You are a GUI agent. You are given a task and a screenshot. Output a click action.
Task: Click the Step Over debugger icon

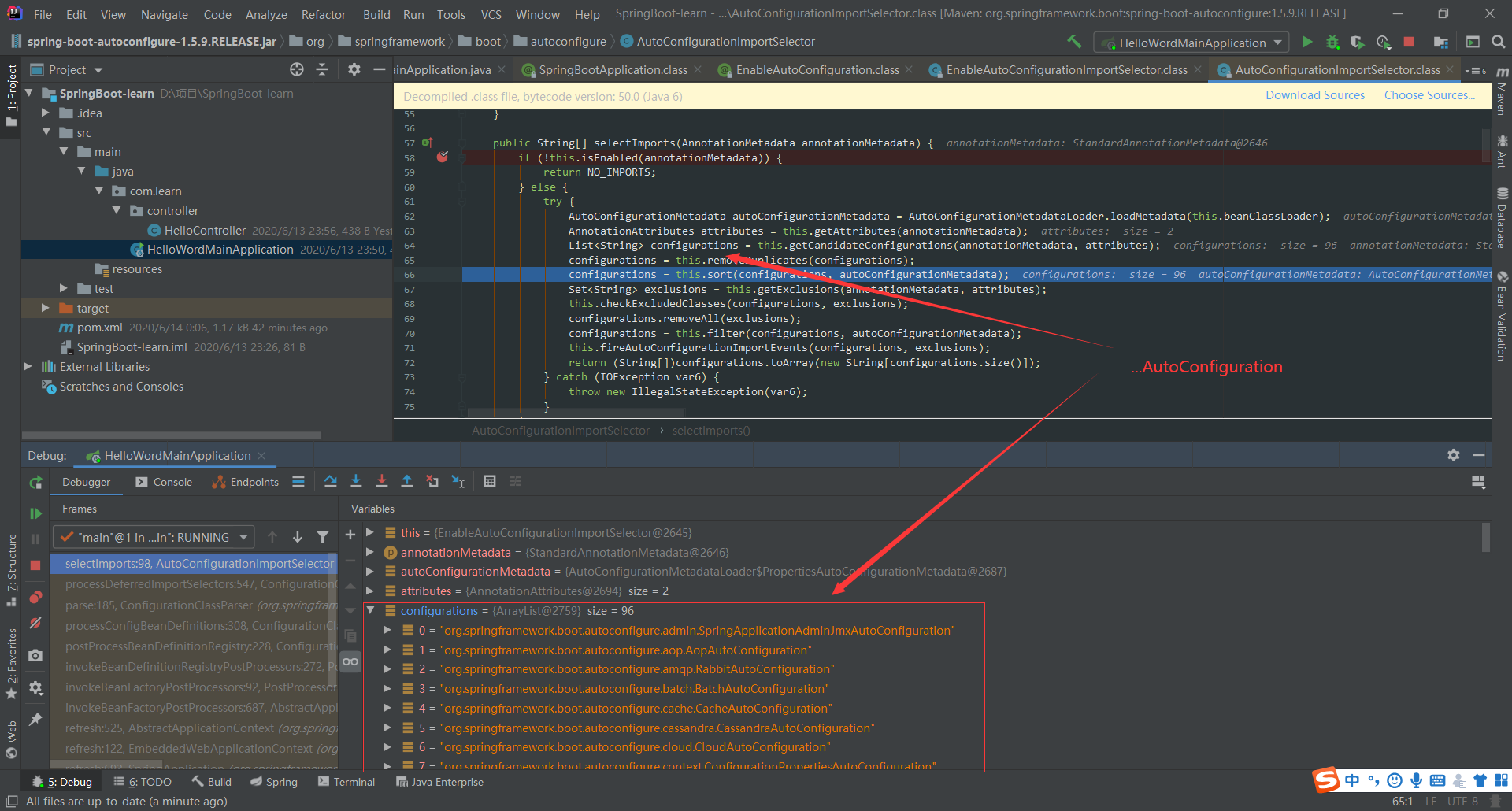330,481
